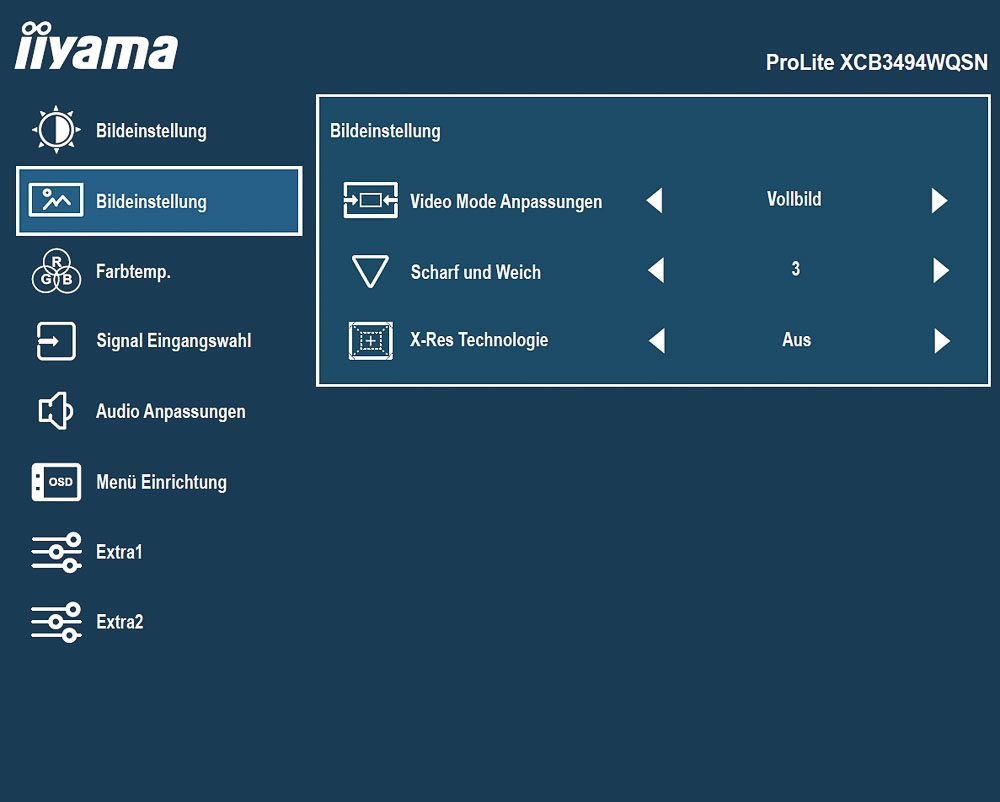Select the X-Res Technologie crosshair icon

click(371, 341)
